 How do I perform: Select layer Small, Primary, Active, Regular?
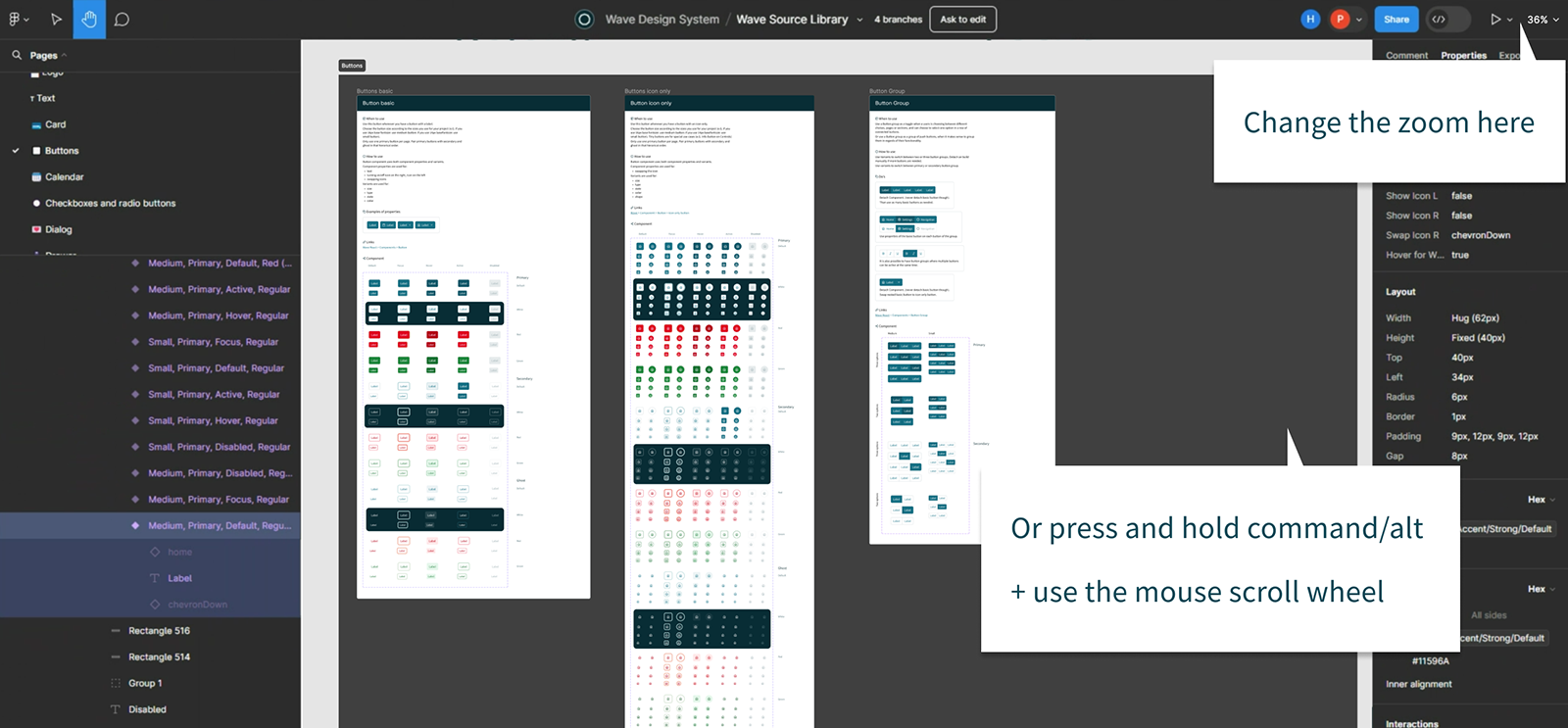pyautogui.click(x=214, y=395)
